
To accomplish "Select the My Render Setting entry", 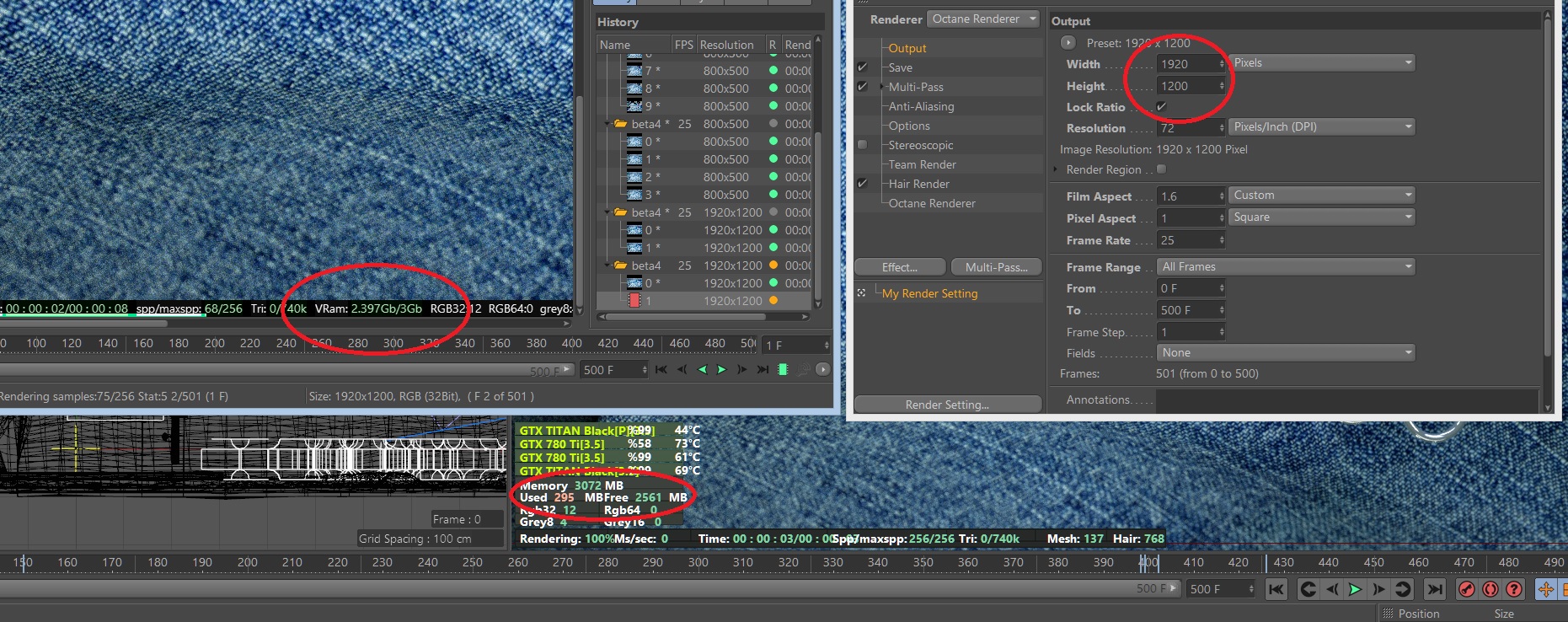I will point(929,293).
